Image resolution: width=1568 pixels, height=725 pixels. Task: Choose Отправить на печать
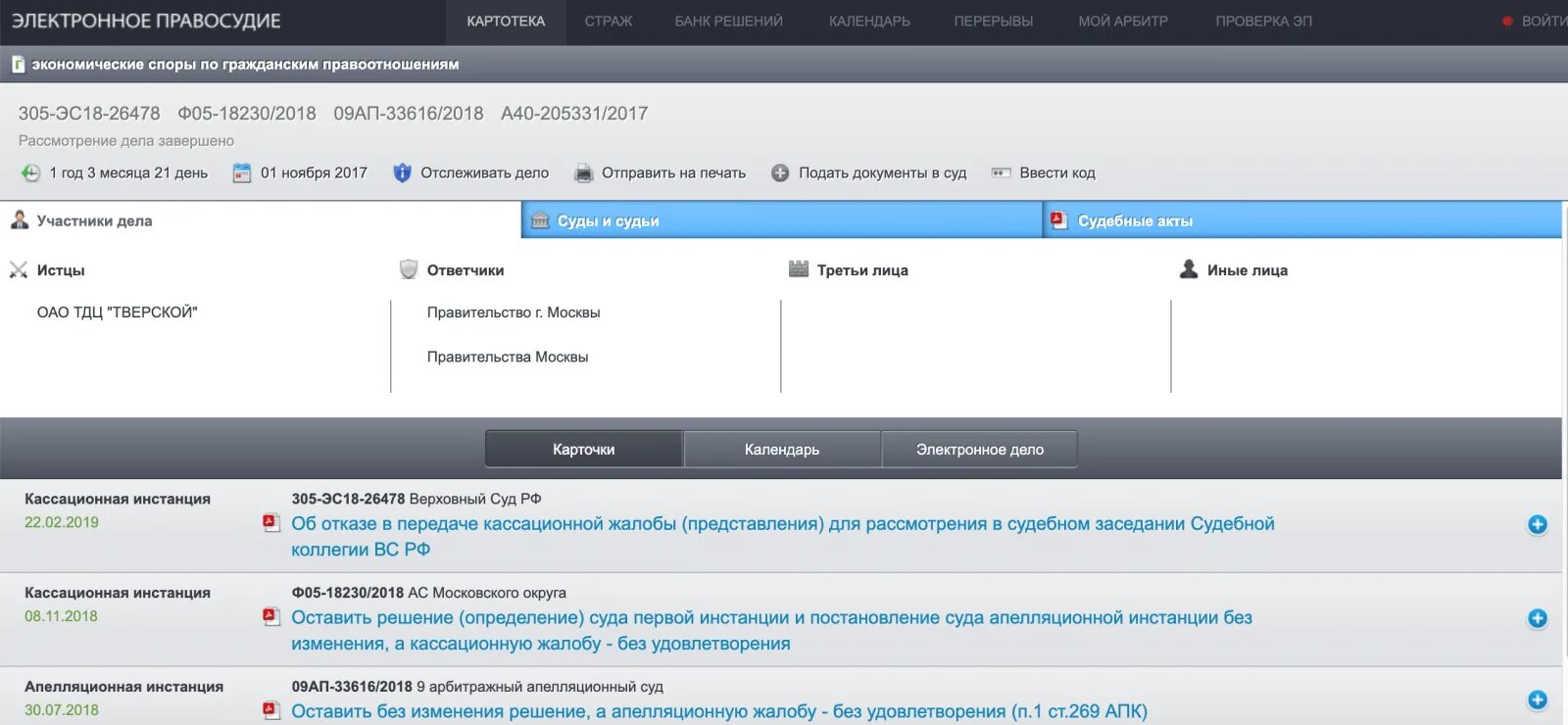pyautogui.click(x=673, y=173)
